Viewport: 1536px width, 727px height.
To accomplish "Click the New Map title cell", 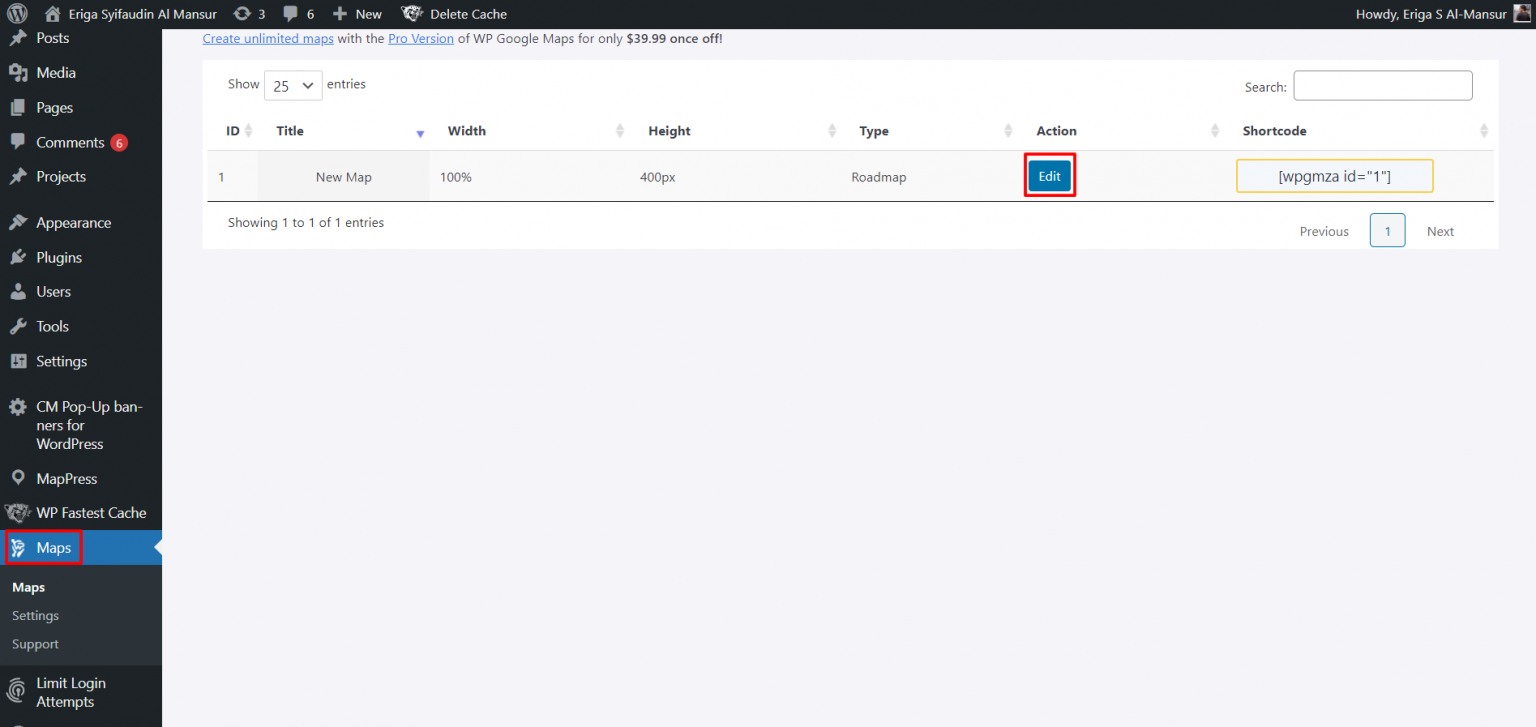I will (344, 177).
